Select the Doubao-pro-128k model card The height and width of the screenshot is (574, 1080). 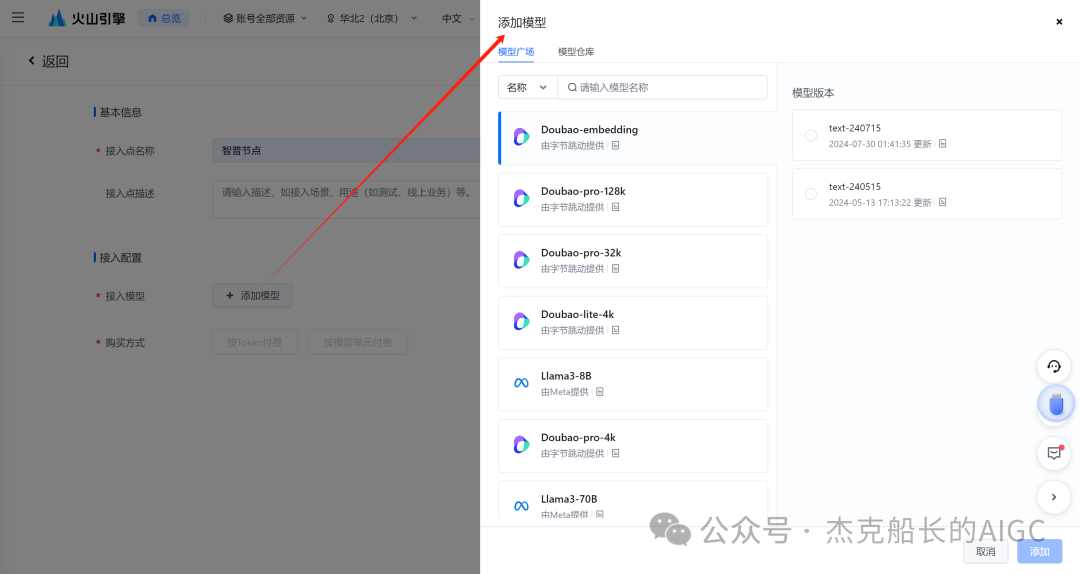pyautogui.click(x=633, y=200)
